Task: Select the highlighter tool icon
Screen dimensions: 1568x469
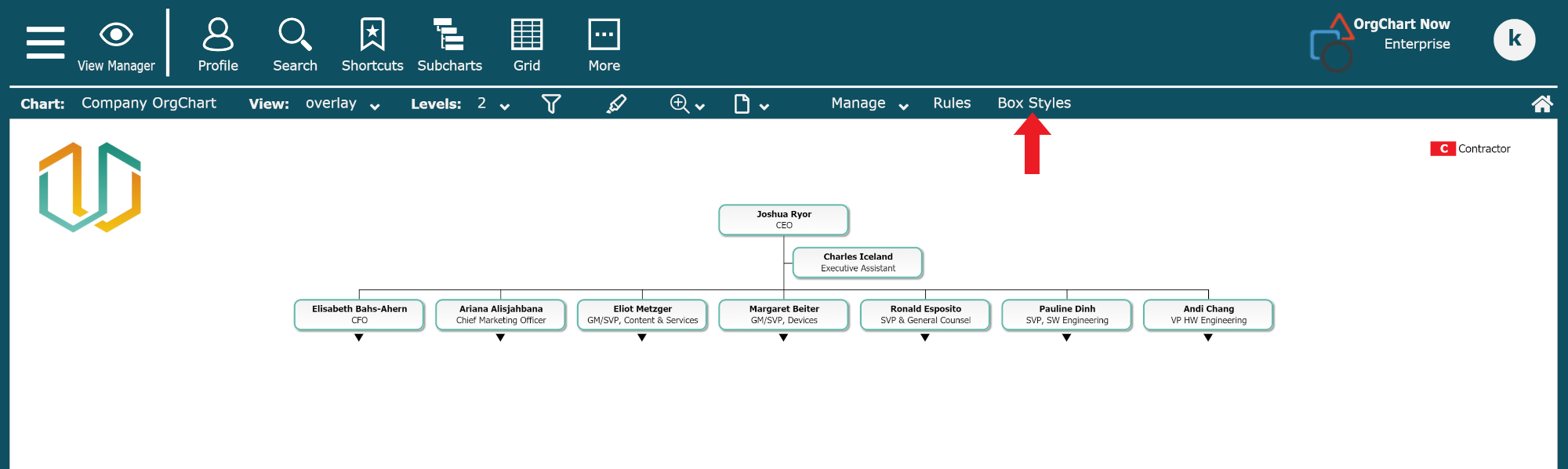Action: [616, 104]
